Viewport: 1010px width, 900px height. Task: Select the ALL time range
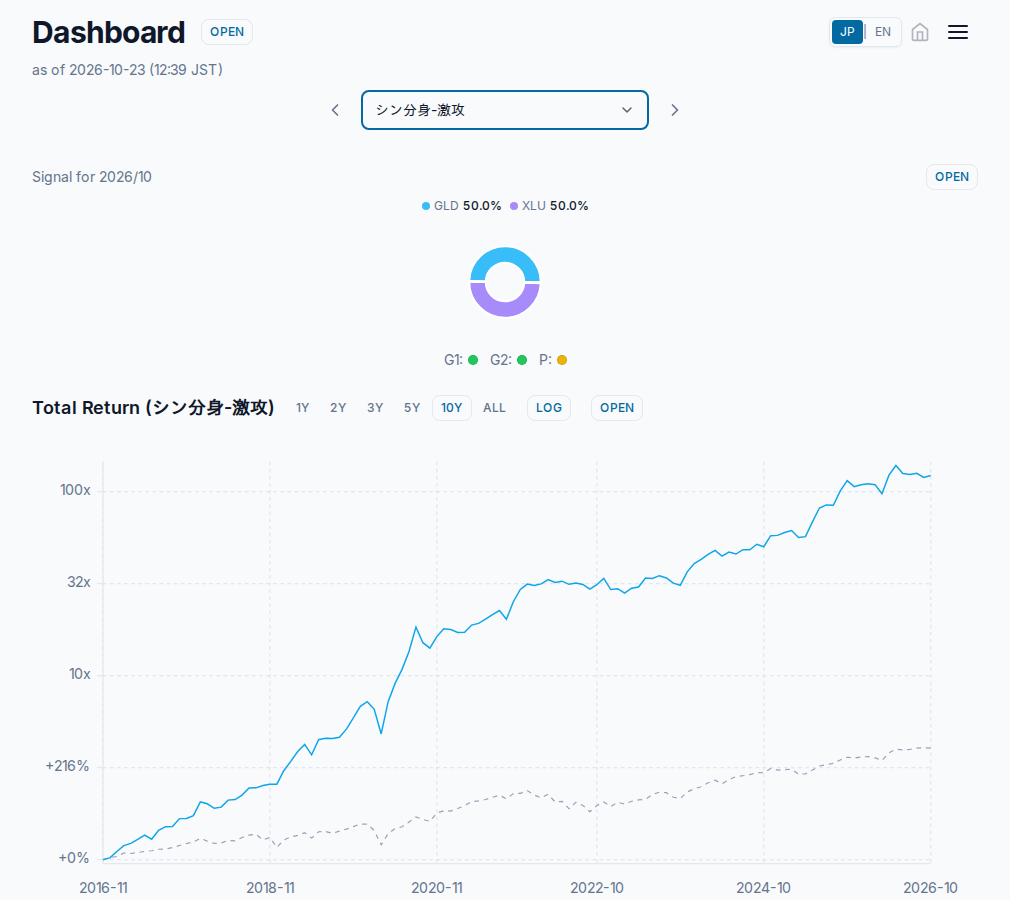point(494,408)
